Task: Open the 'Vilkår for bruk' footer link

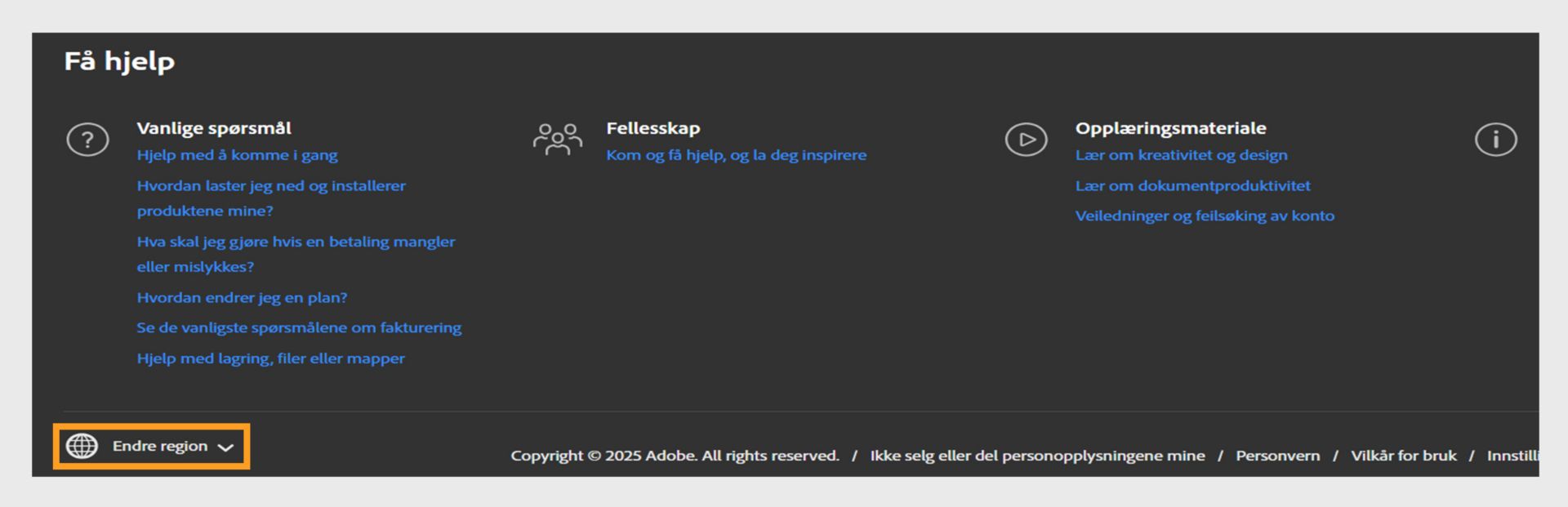Action: [1403, 456]
